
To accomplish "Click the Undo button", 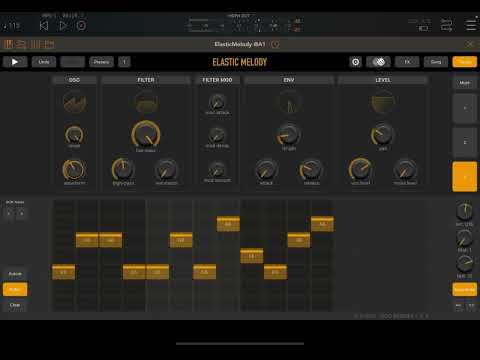I will coord(44,62).
